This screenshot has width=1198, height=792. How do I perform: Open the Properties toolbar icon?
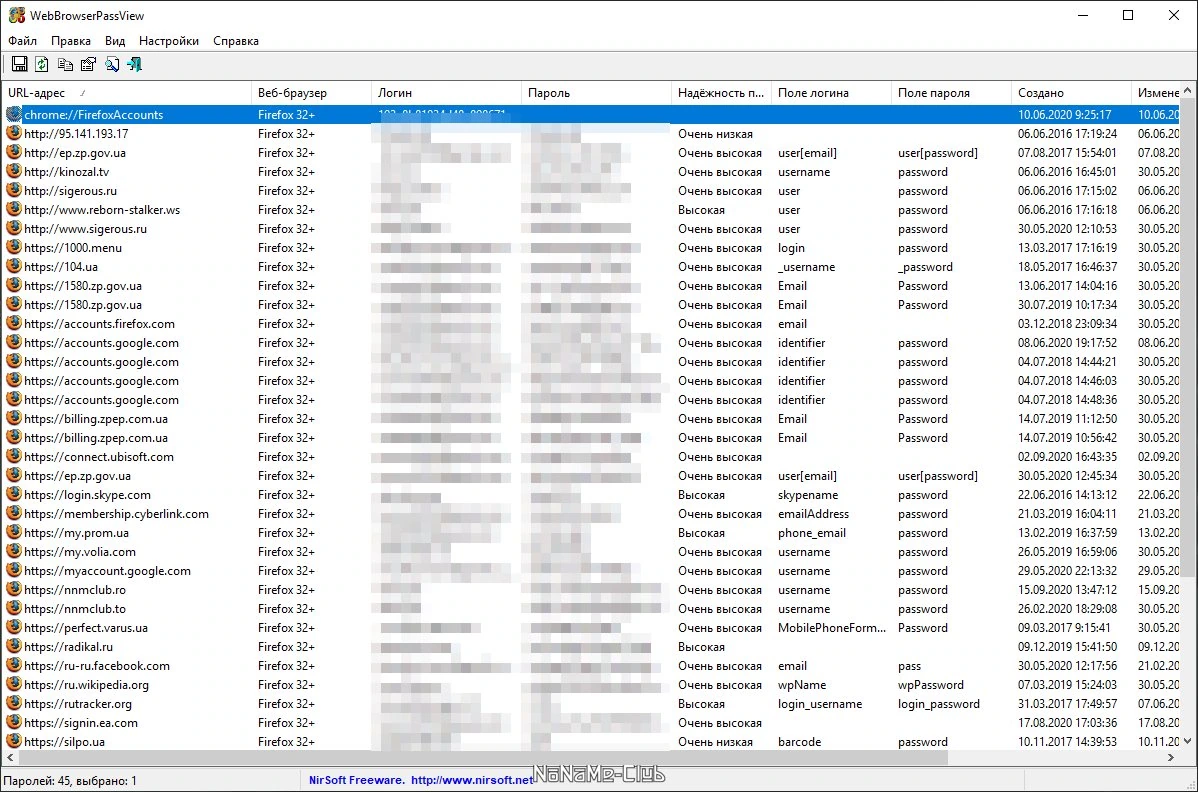[88, 64]
